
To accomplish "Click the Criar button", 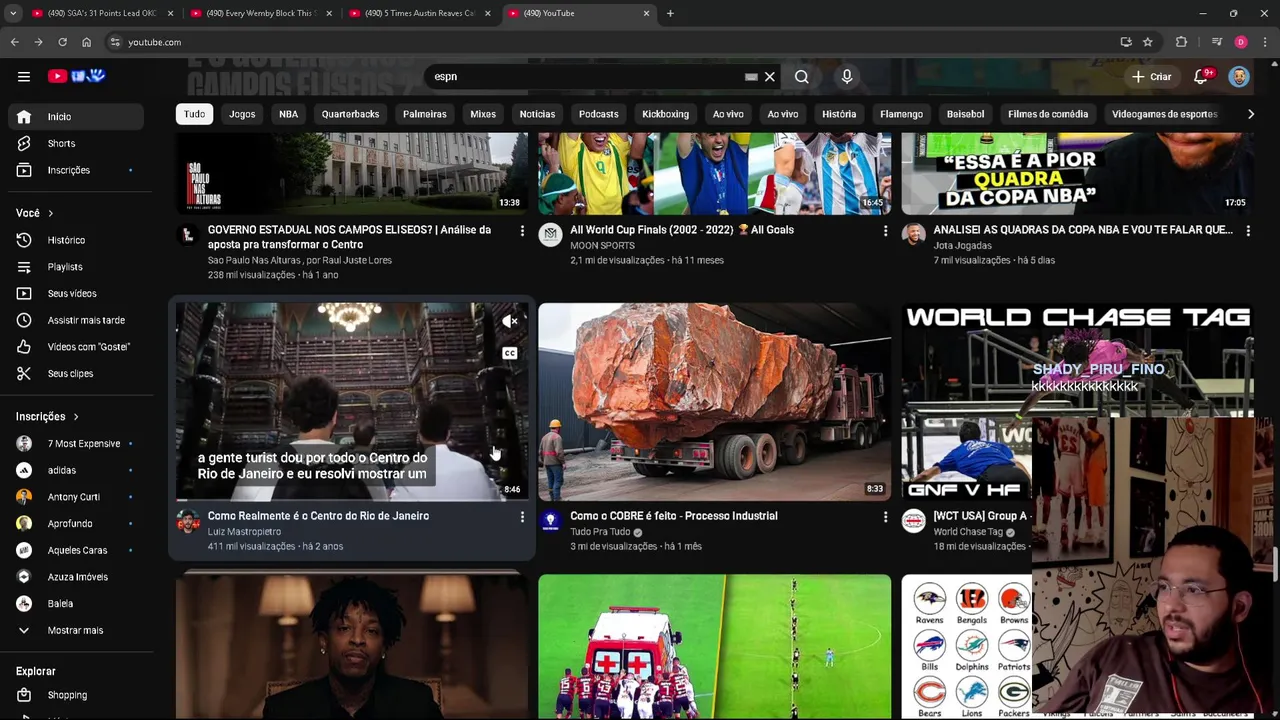I will coord(1151,76).
